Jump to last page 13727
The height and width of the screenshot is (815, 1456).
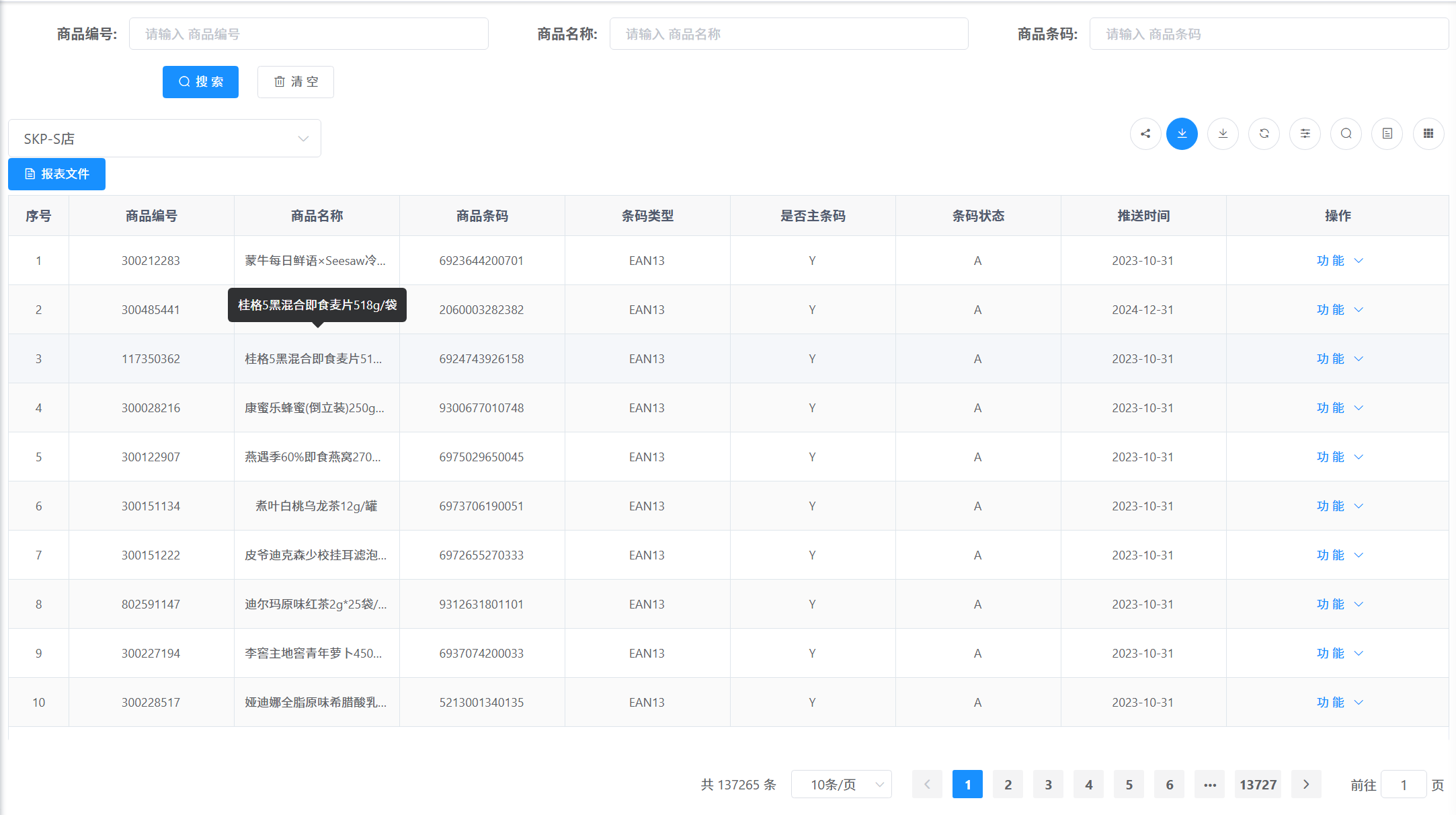pos(1258,785)
